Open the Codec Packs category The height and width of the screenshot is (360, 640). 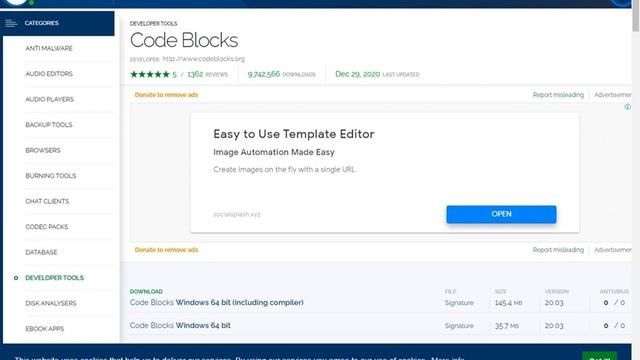click(47, 227)
